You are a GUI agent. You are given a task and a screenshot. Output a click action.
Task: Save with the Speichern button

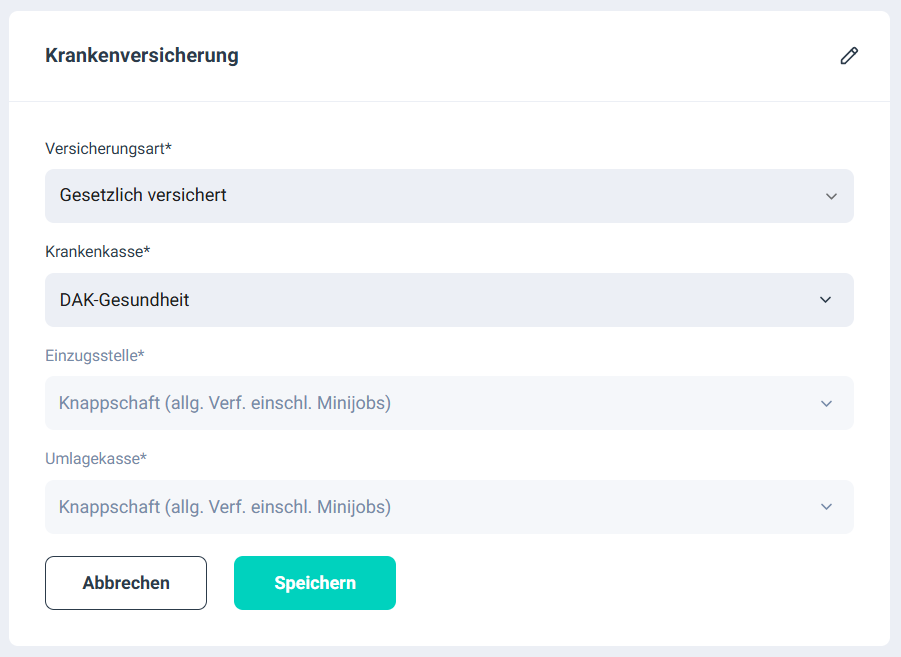point(315,583)
